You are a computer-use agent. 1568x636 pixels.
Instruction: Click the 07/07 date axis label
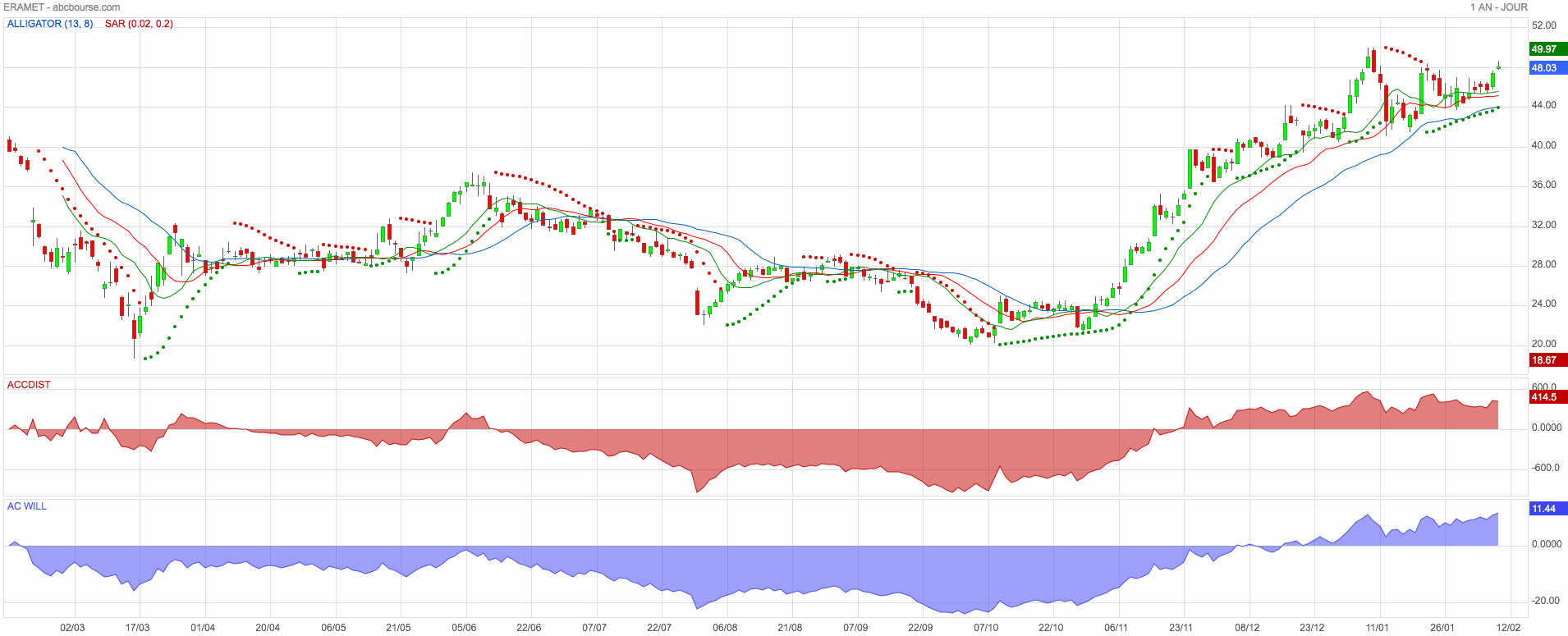tap(594, 628)
